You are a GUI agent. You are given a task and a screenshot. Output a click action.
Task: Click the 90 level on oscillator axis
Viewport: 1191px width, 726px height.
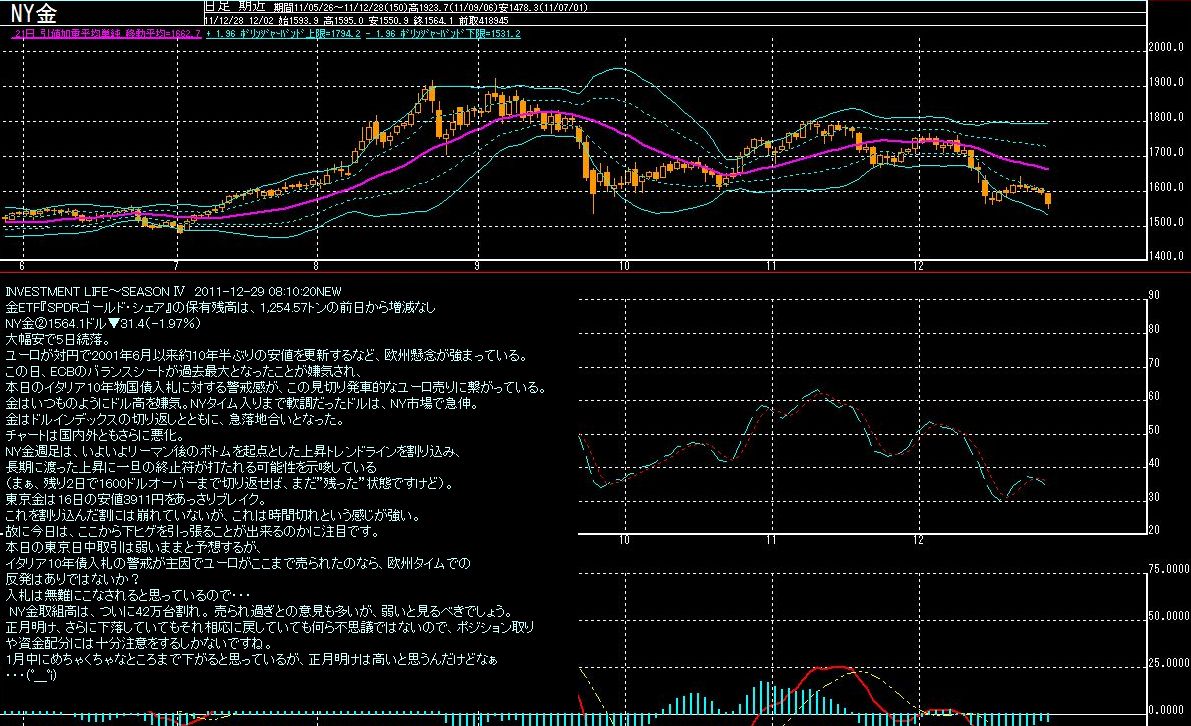coord(1154,295)
